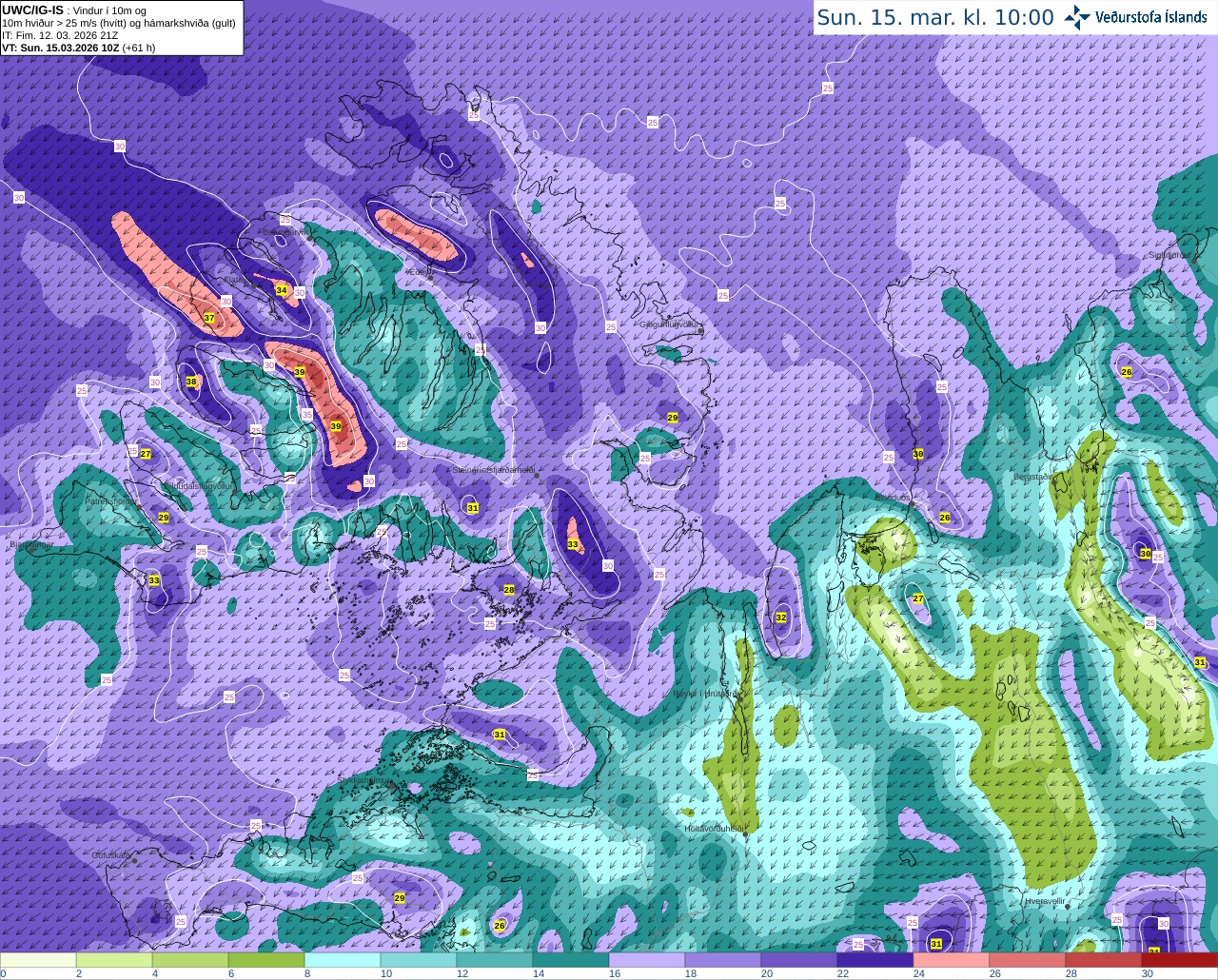Pick the dark teal 14–16 legend swatch
Image resolution: width=1218 pixels, height=980 pixels.
tap(571, 961)
